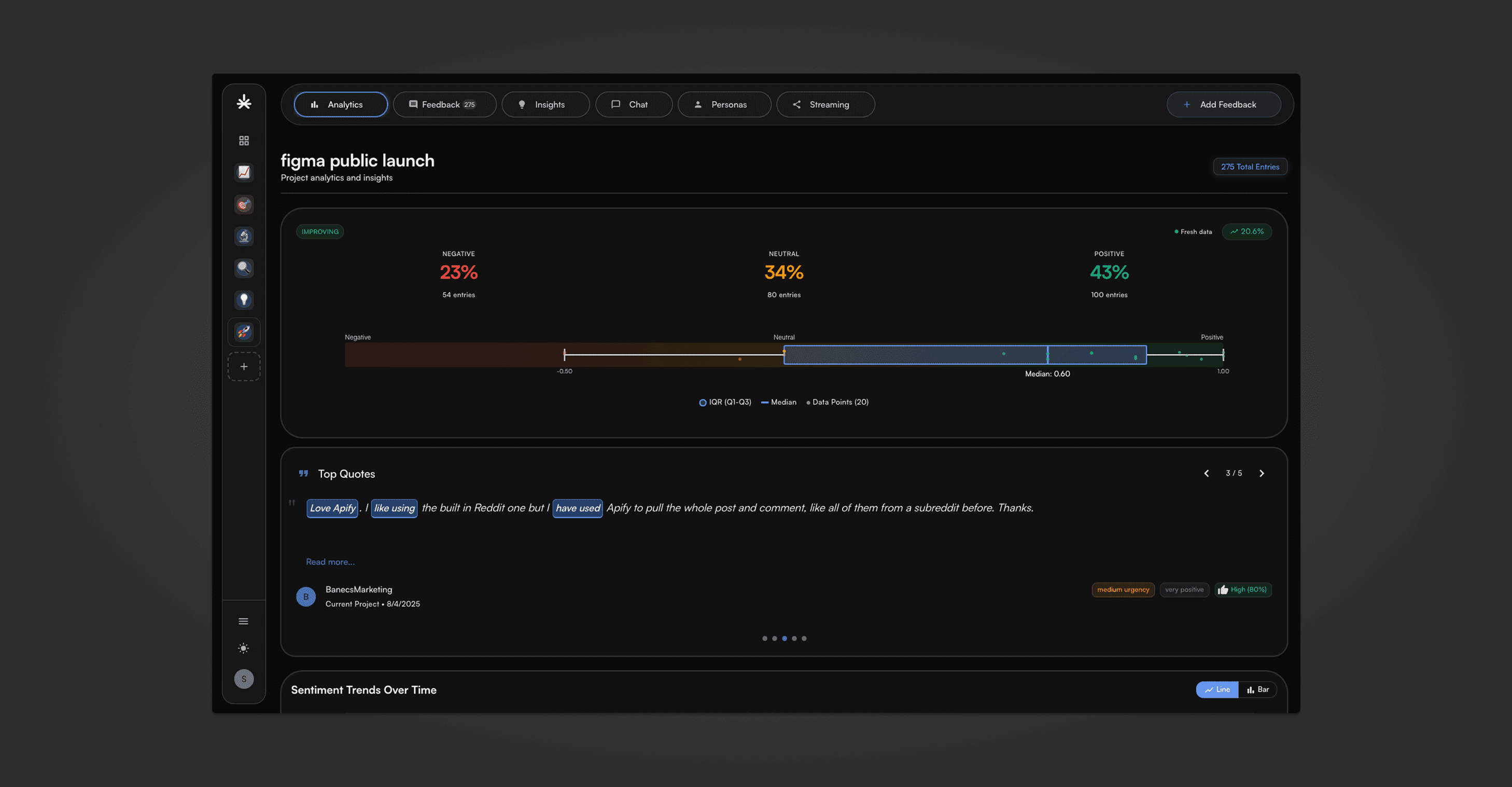Switch the trends chart to Line view
This screenshot has width=1512, height=787.
(1217, 689)
